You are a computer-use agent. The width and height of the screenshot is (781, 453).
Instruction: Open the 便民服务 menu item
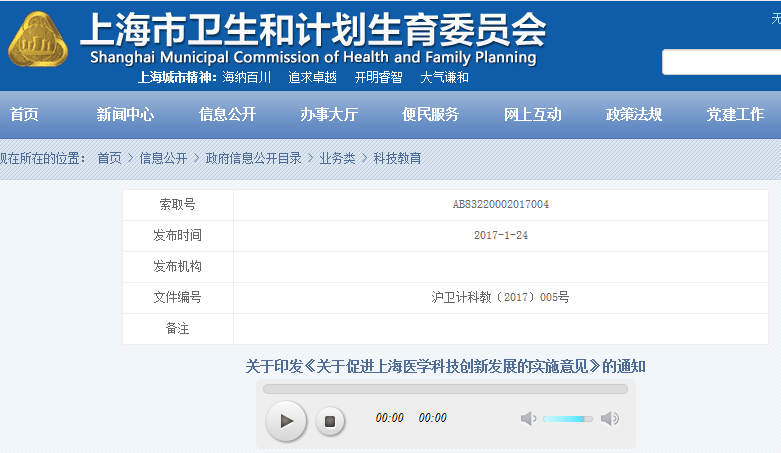tap(430, 115)
